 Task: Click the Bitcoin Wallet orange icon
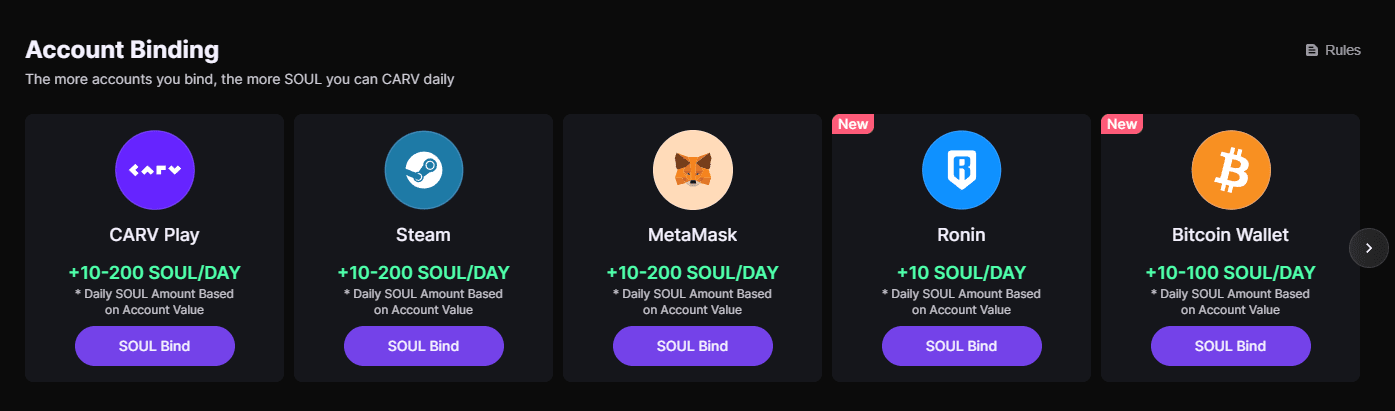(1230, 170)
